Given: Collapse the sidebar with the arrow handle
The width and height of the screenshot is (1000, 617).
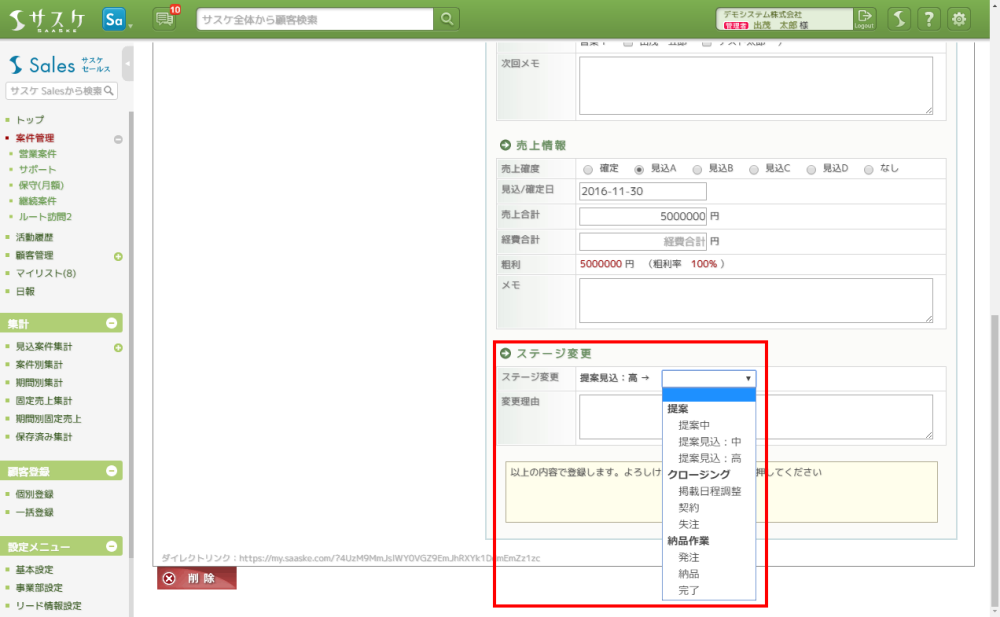Looking at the screenshot, I should [128, 63].
